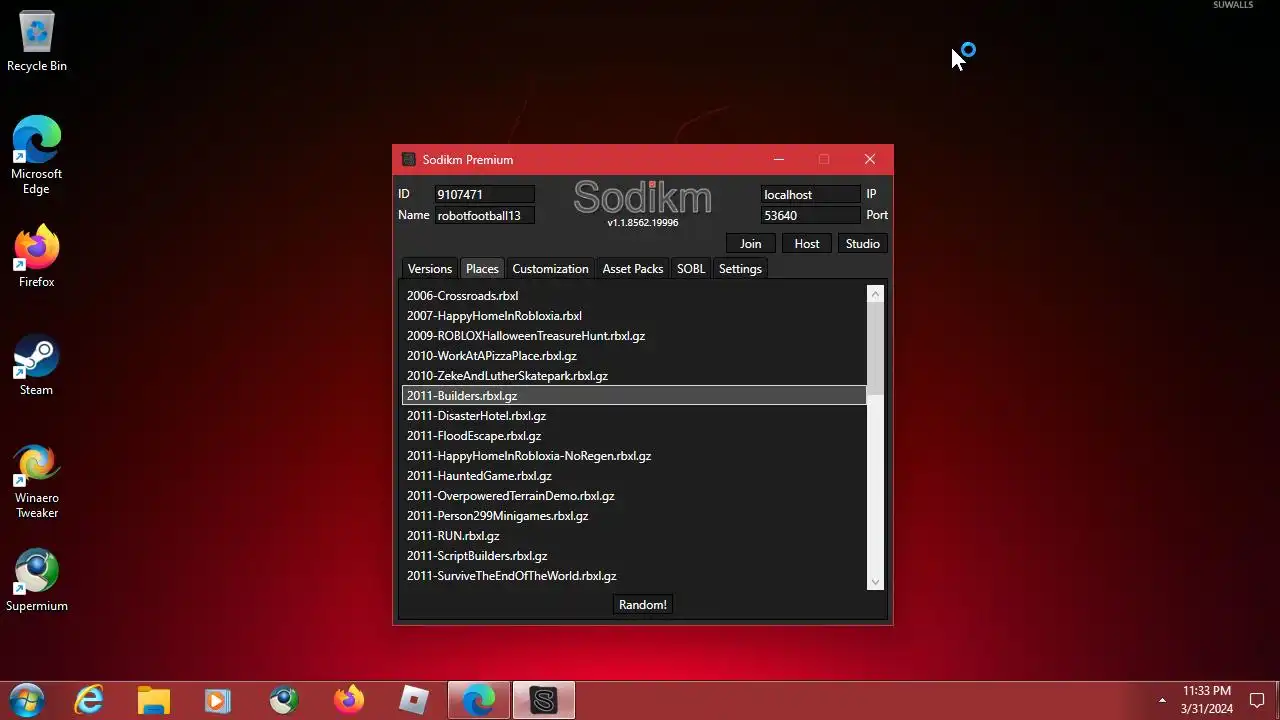Open Supermium from the taskbar
1280x720 pixels.
(x=284, y=700)
